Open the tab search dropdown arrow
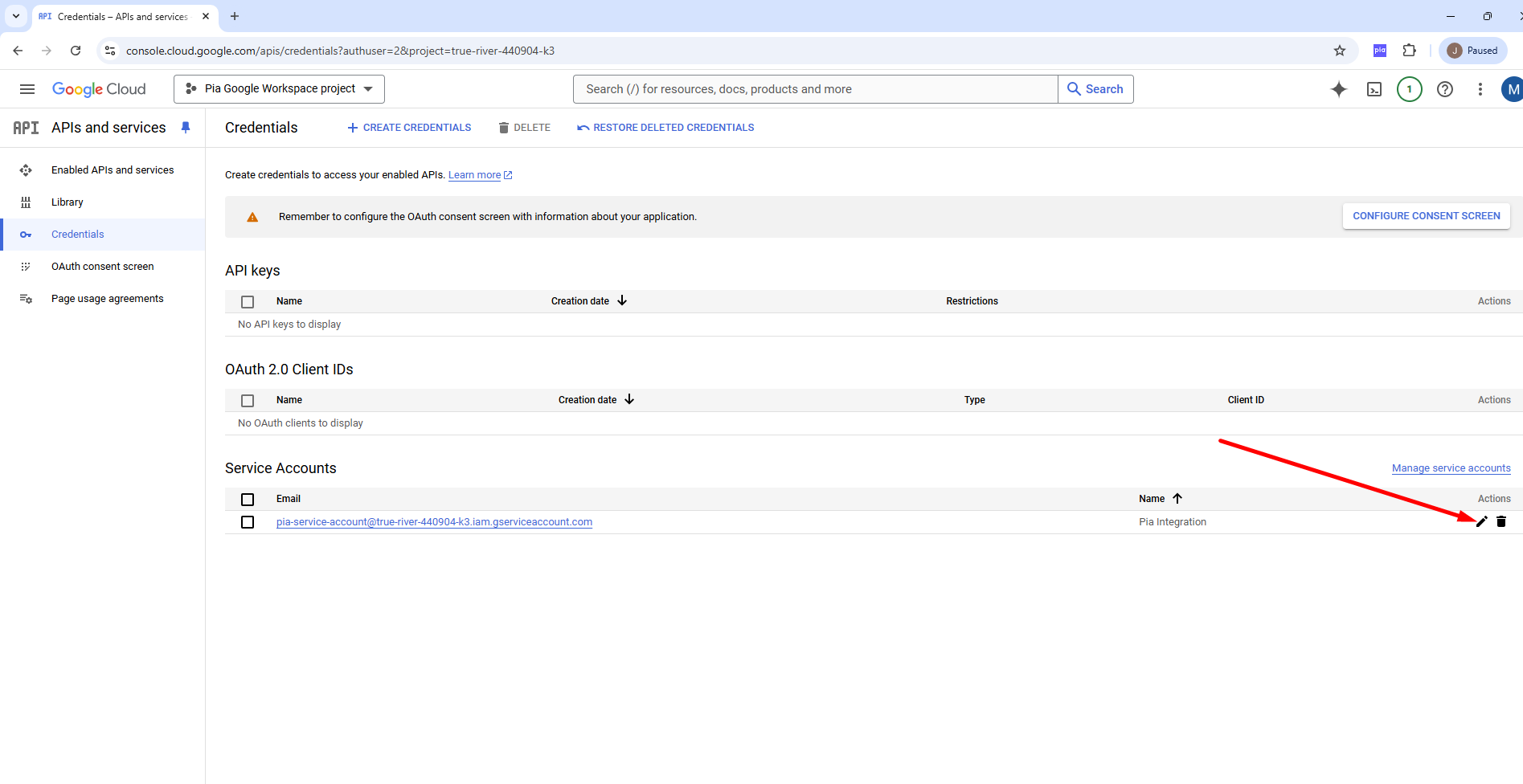 click(x=16, y=16)
